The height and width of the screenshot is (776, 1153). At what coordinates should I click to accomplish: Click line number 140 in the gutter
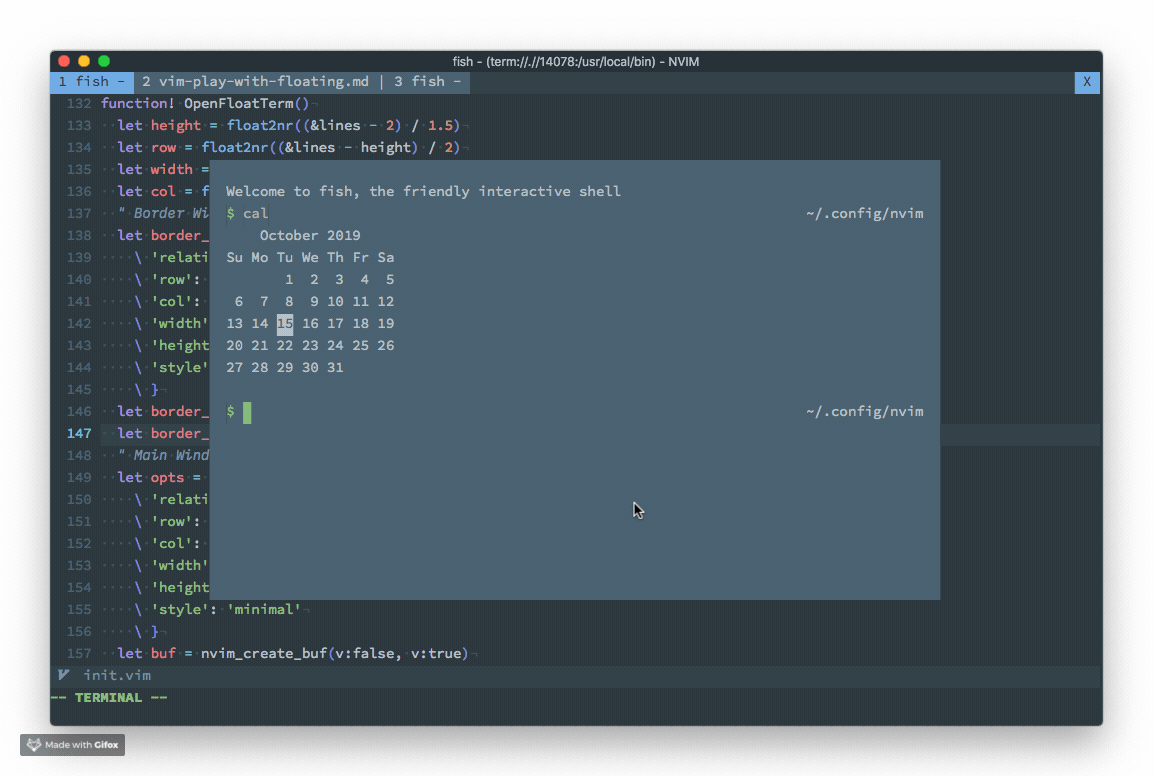point(79,280)
